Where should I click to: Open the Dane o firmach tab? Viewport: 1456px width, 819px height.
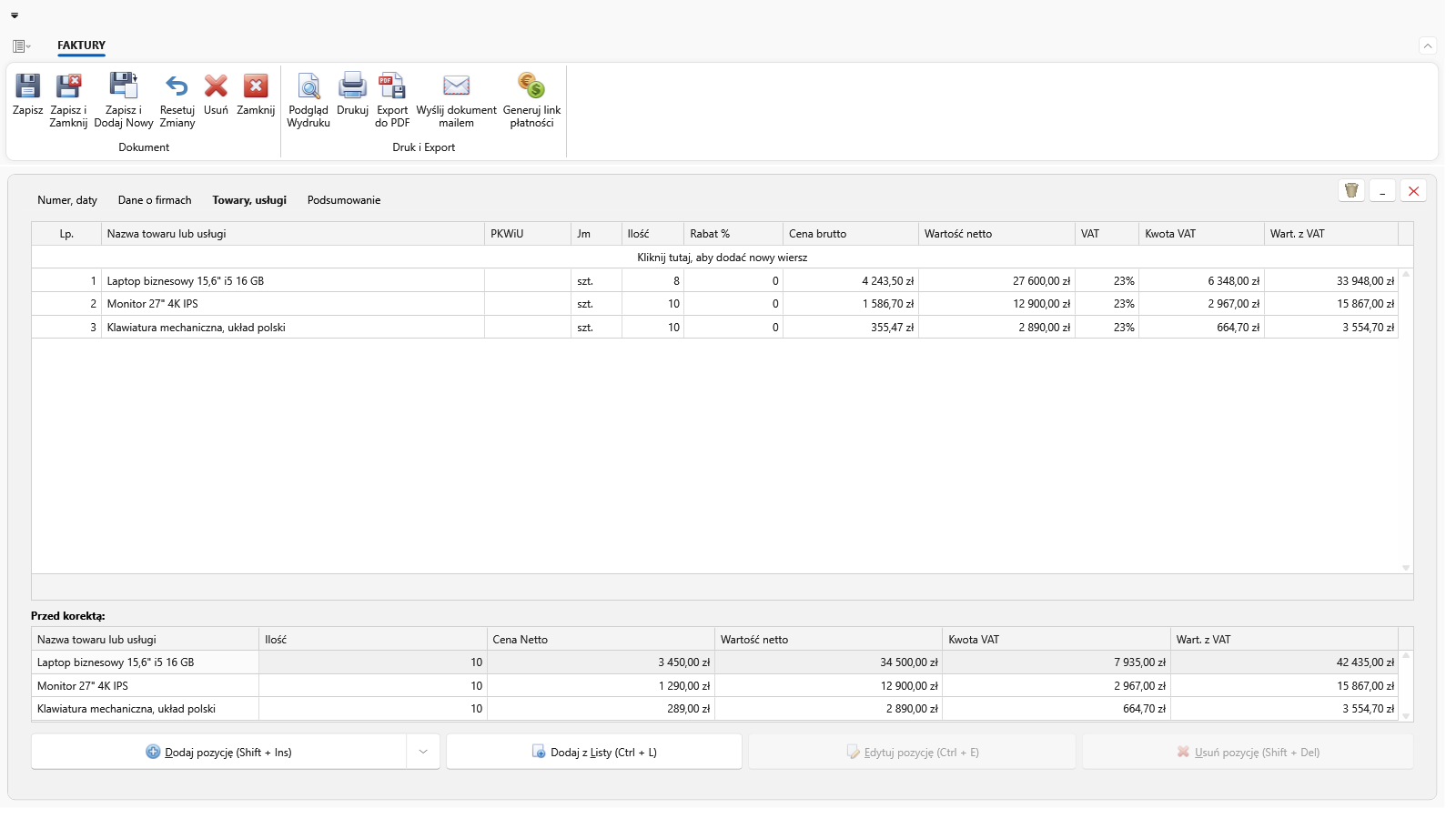[155, 200]
